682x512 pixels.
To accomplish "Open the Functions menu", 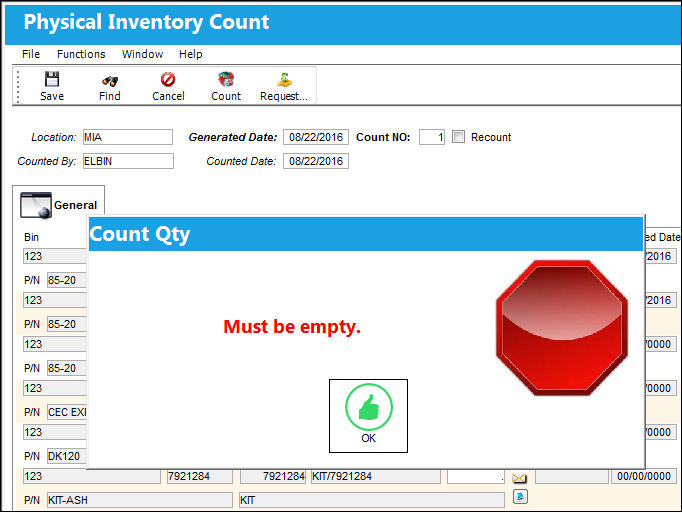I will pyautogui.click(x=81, y=54).
